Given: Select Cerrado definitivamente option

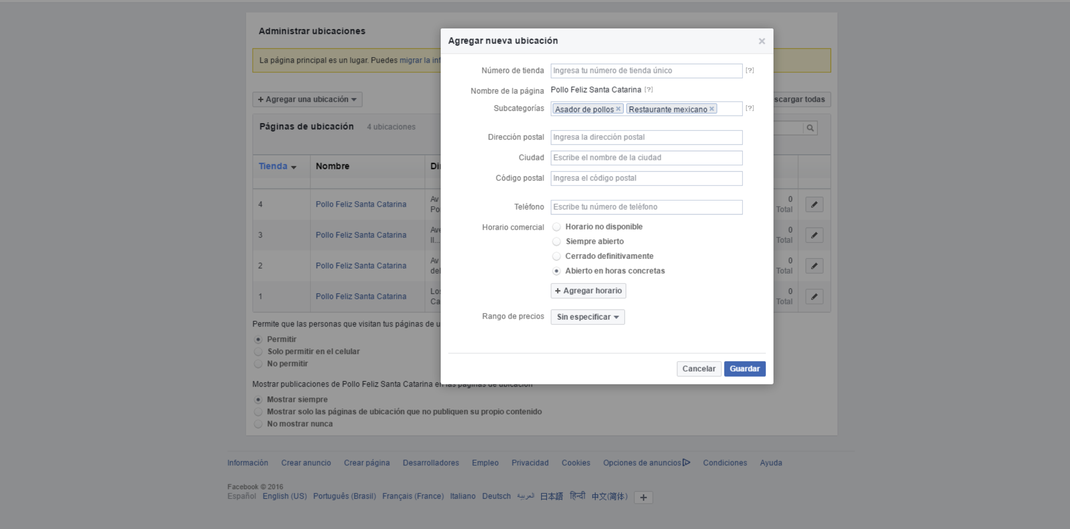Looking at the screenshot, I should 557,256.
